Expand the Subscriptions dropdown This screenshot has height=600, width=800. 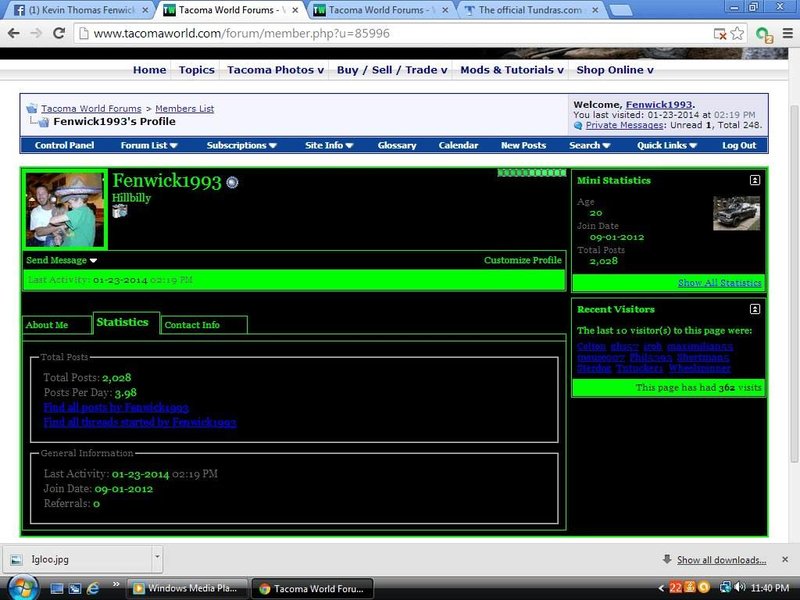[x=241, y=145]
